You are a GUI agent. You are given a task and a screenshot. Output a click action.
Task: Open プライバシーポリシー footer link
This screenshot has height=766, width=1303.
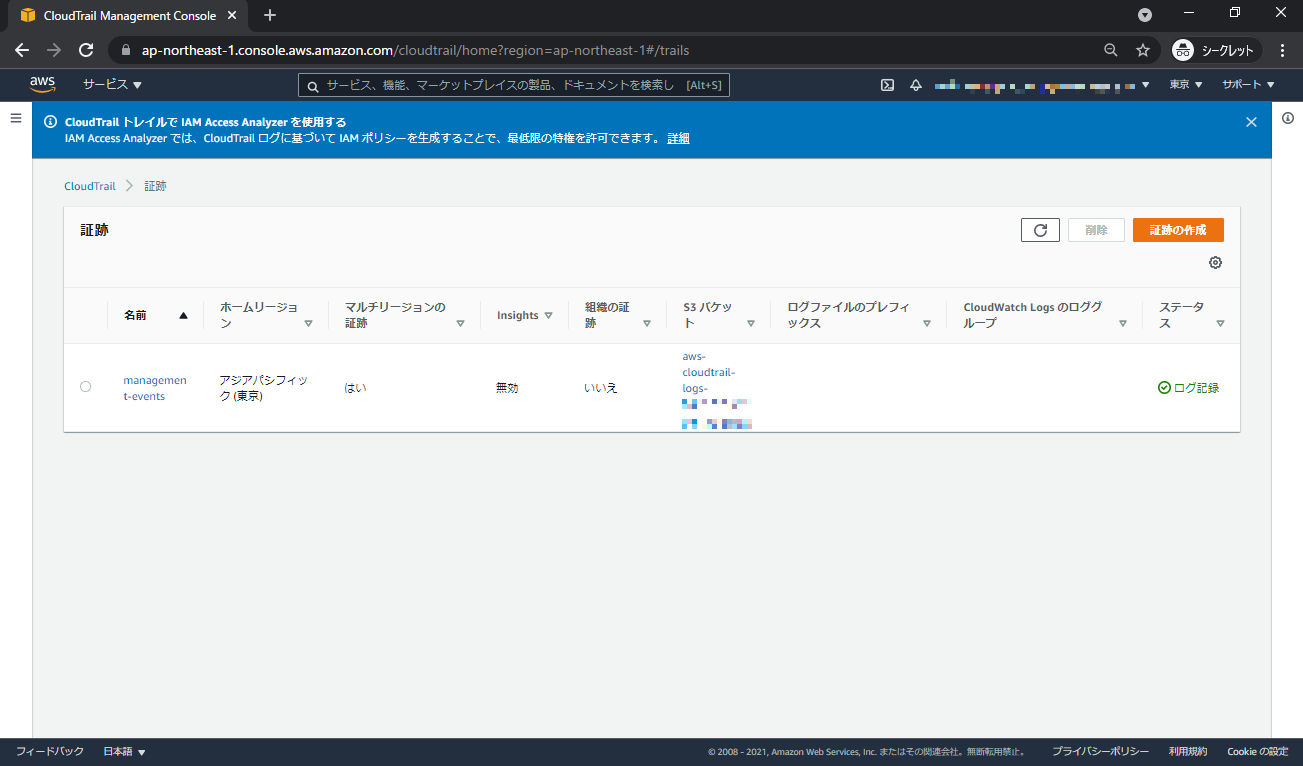(x=1100, y=752)
